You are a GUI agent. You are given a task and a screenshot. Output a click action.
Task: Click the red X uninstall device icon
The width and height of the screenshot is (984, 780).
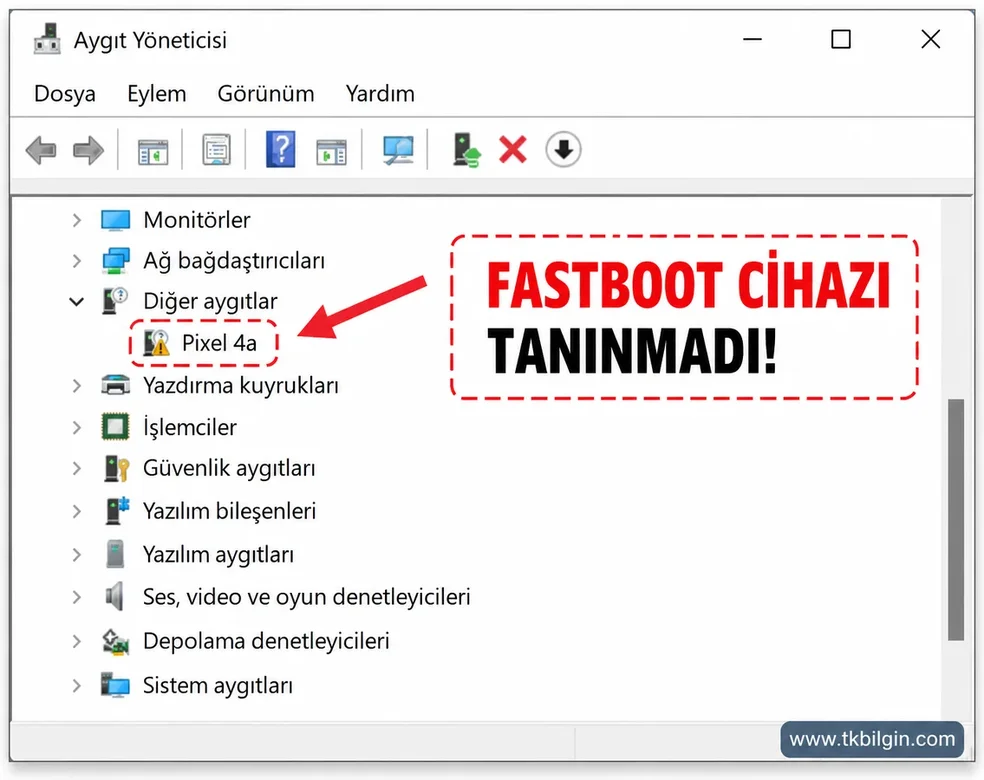pyautogui.click(x=513, y=150)
